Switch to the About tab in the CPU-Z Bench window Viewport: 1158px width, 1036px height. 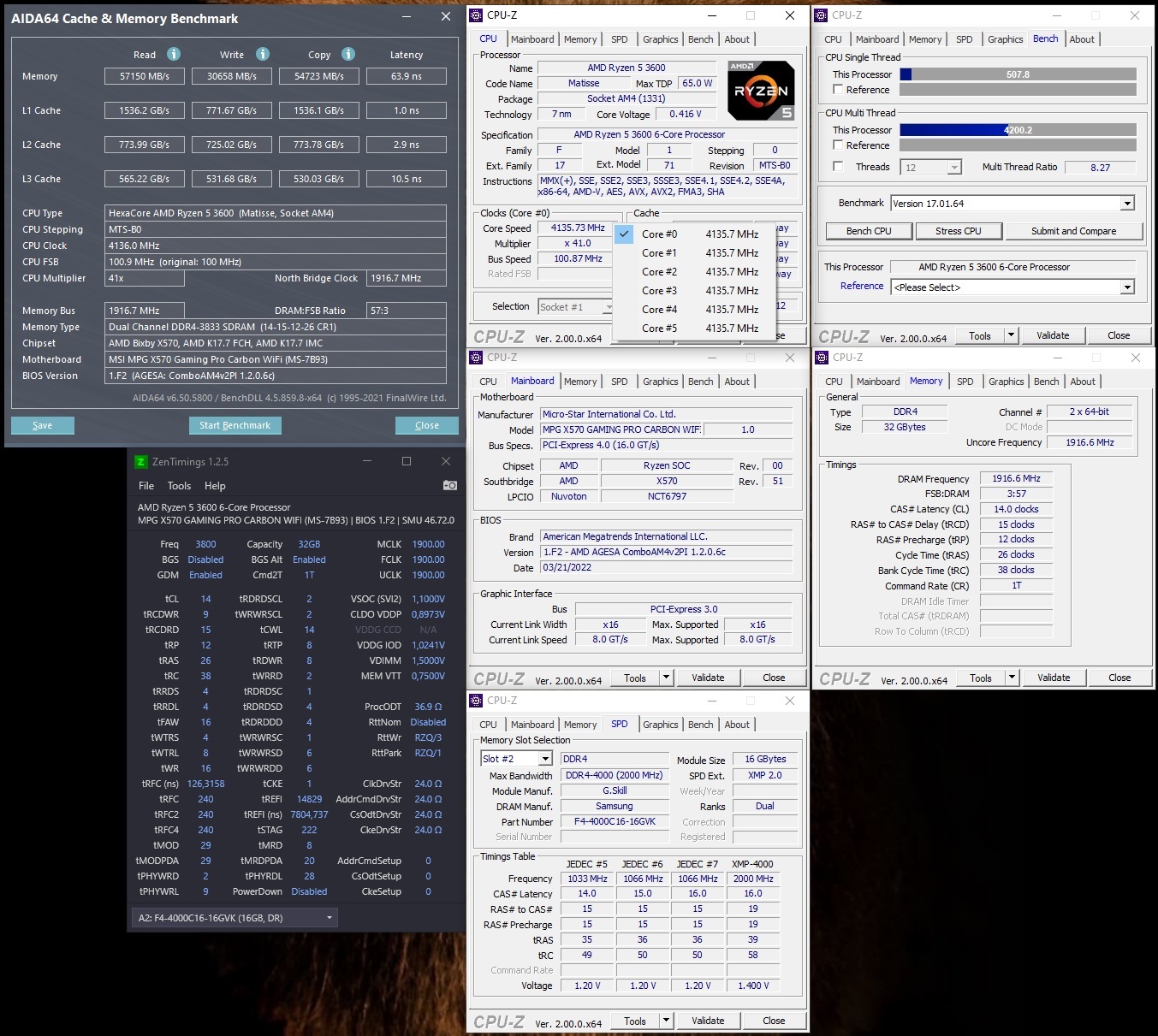pyautogui.click(x=1082, y=39)
